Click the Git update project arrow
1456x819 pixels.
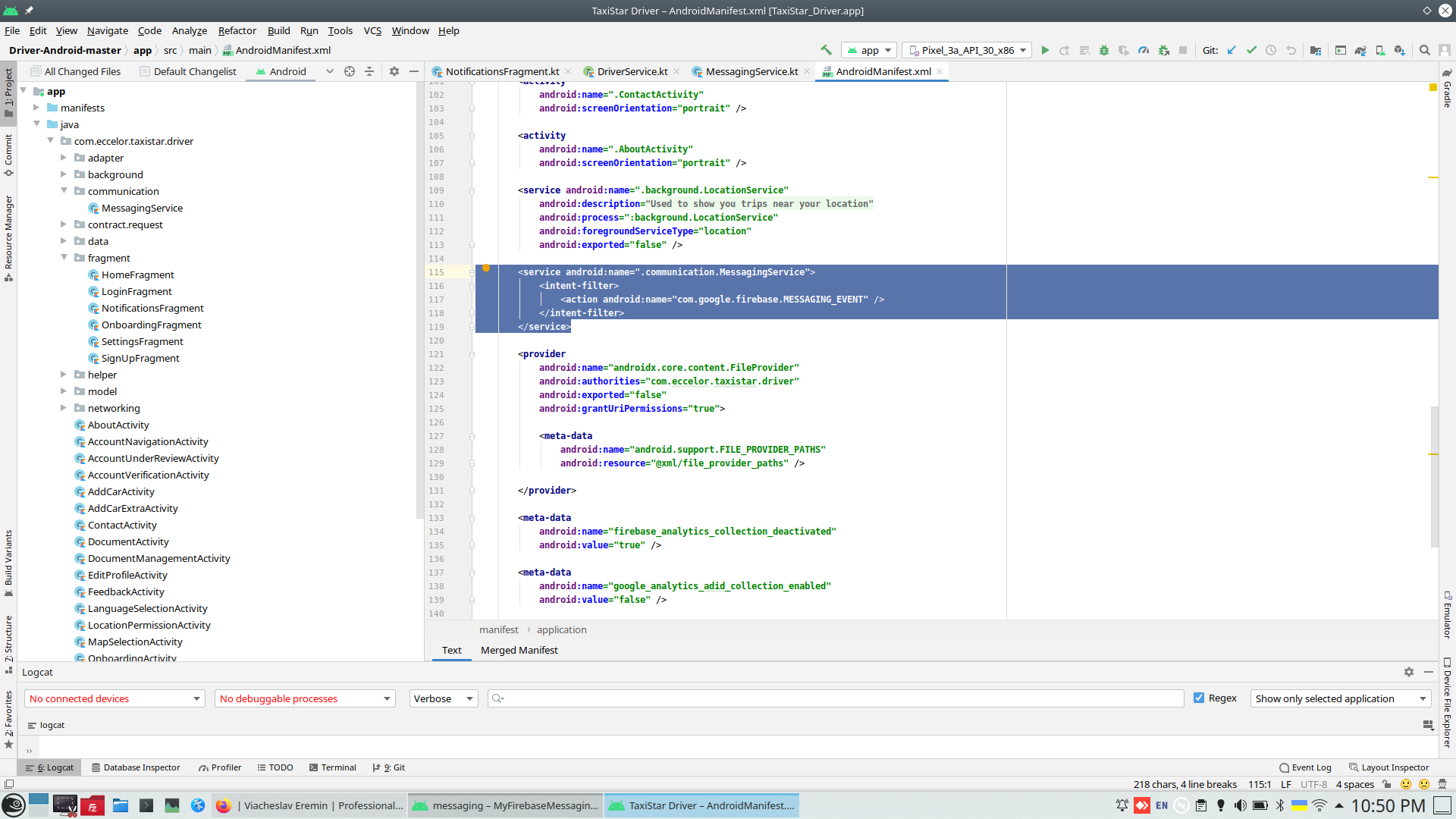[x=1232, y=51]
